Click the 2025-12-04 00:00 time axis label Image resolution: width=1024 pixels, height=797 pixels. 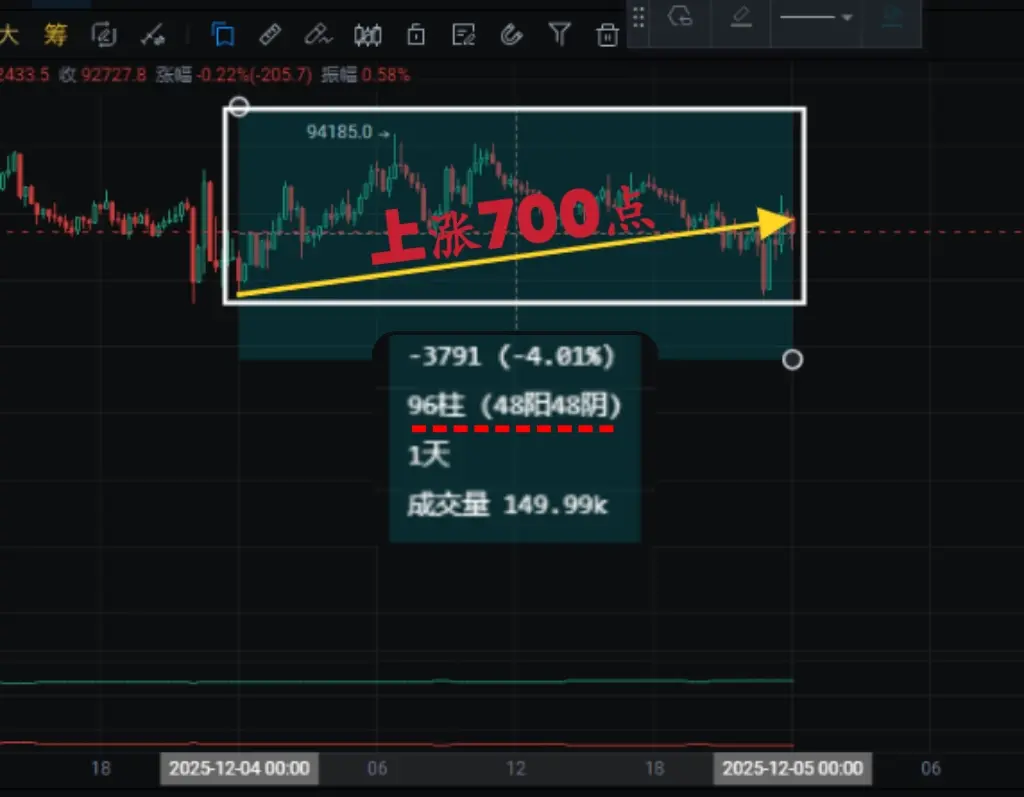(x=239, y=768)
